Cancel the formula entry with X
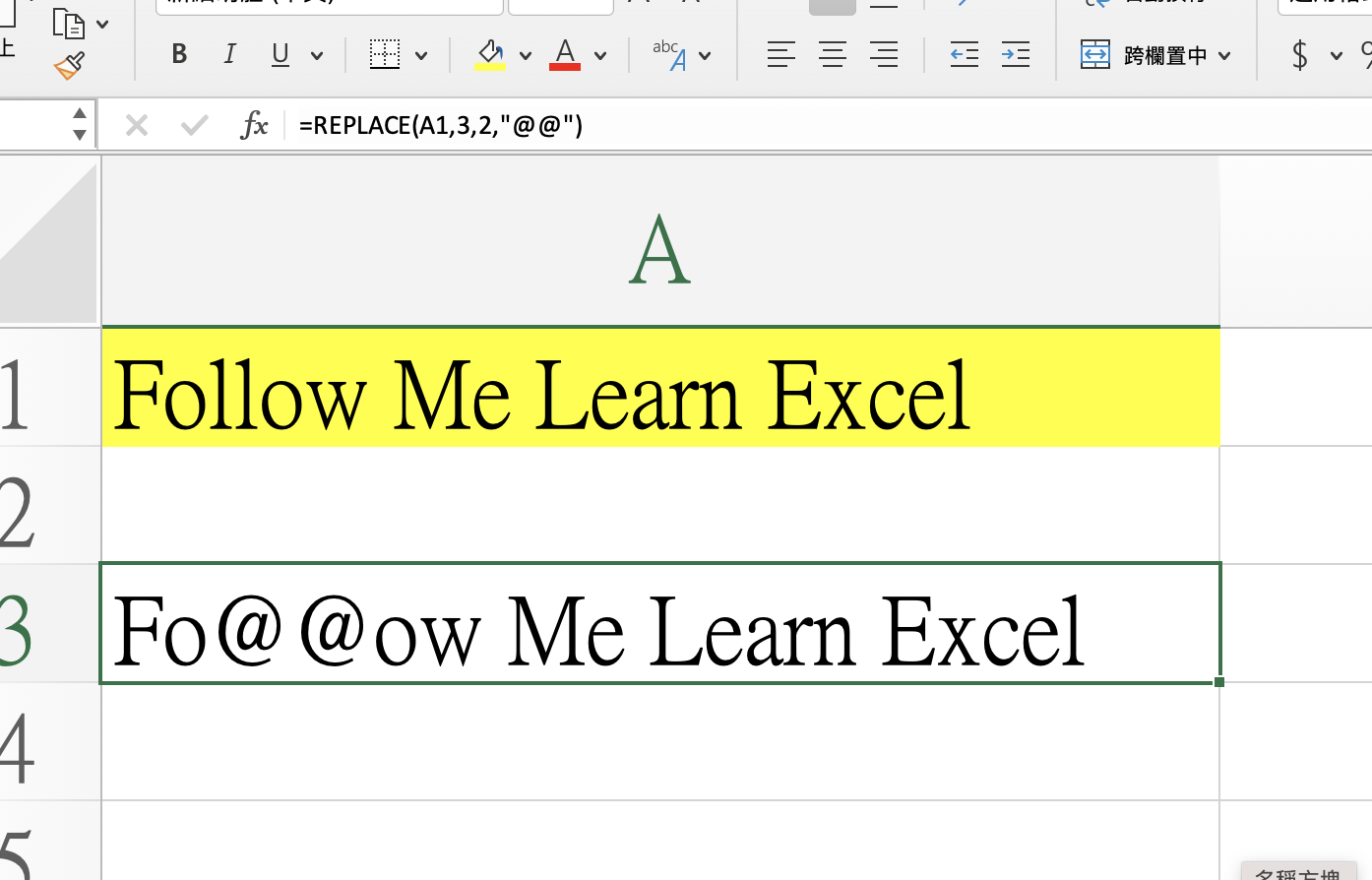1372x880 pixels. (137, 125)
